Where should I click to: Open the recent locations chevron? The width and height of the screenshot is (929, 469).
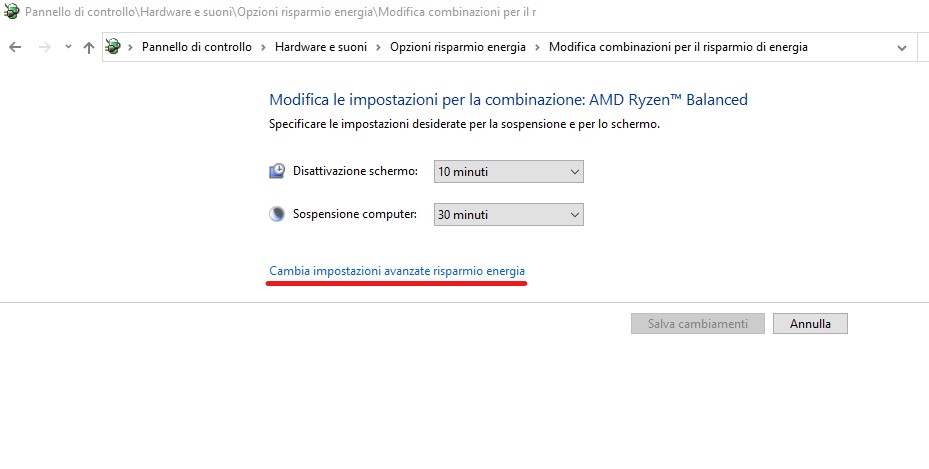point(67,47)
